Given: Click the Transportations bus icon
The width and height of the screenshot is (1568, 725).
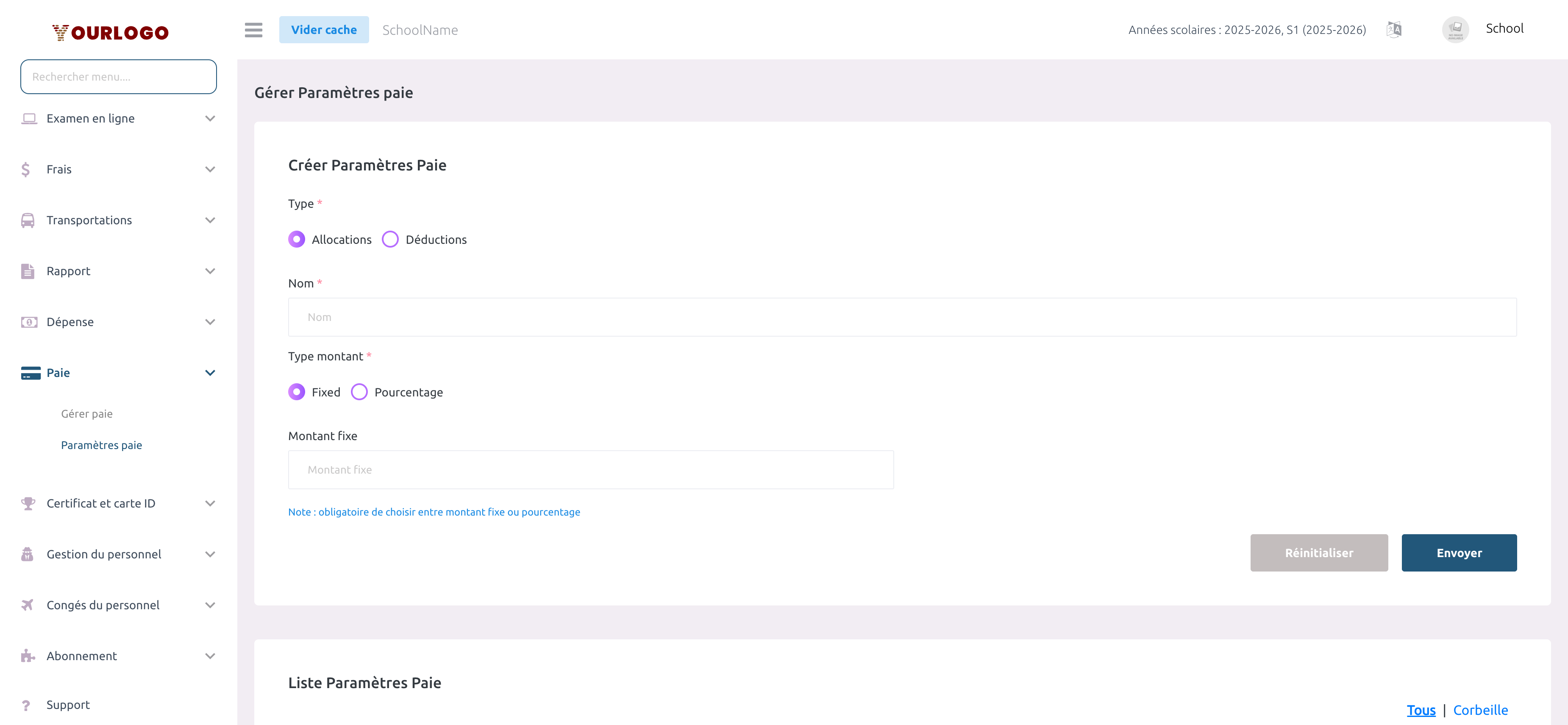Looking at the screenshot, I should pyautogui.click(x=28, y=220).
